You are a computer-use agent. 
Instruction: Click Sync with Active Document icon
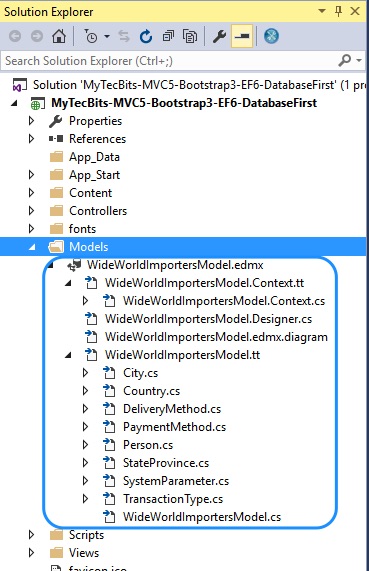(x=124, y=36)
